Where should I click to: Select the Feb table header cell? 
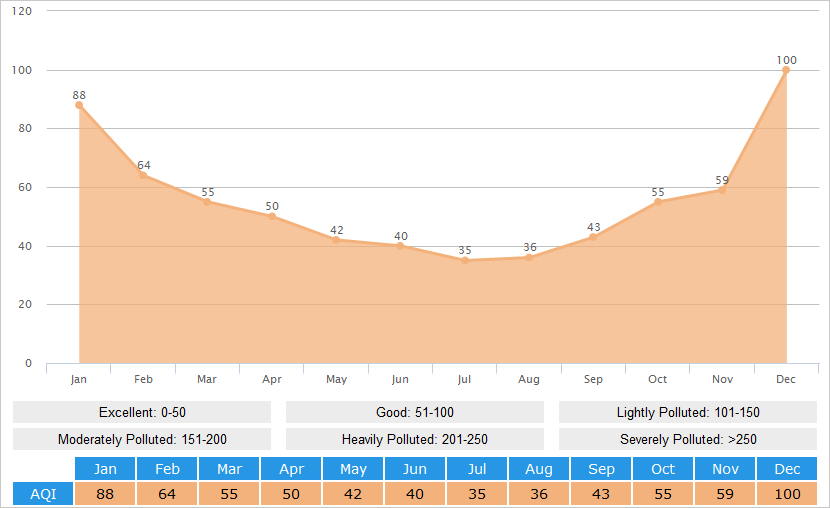coord(167,469)
